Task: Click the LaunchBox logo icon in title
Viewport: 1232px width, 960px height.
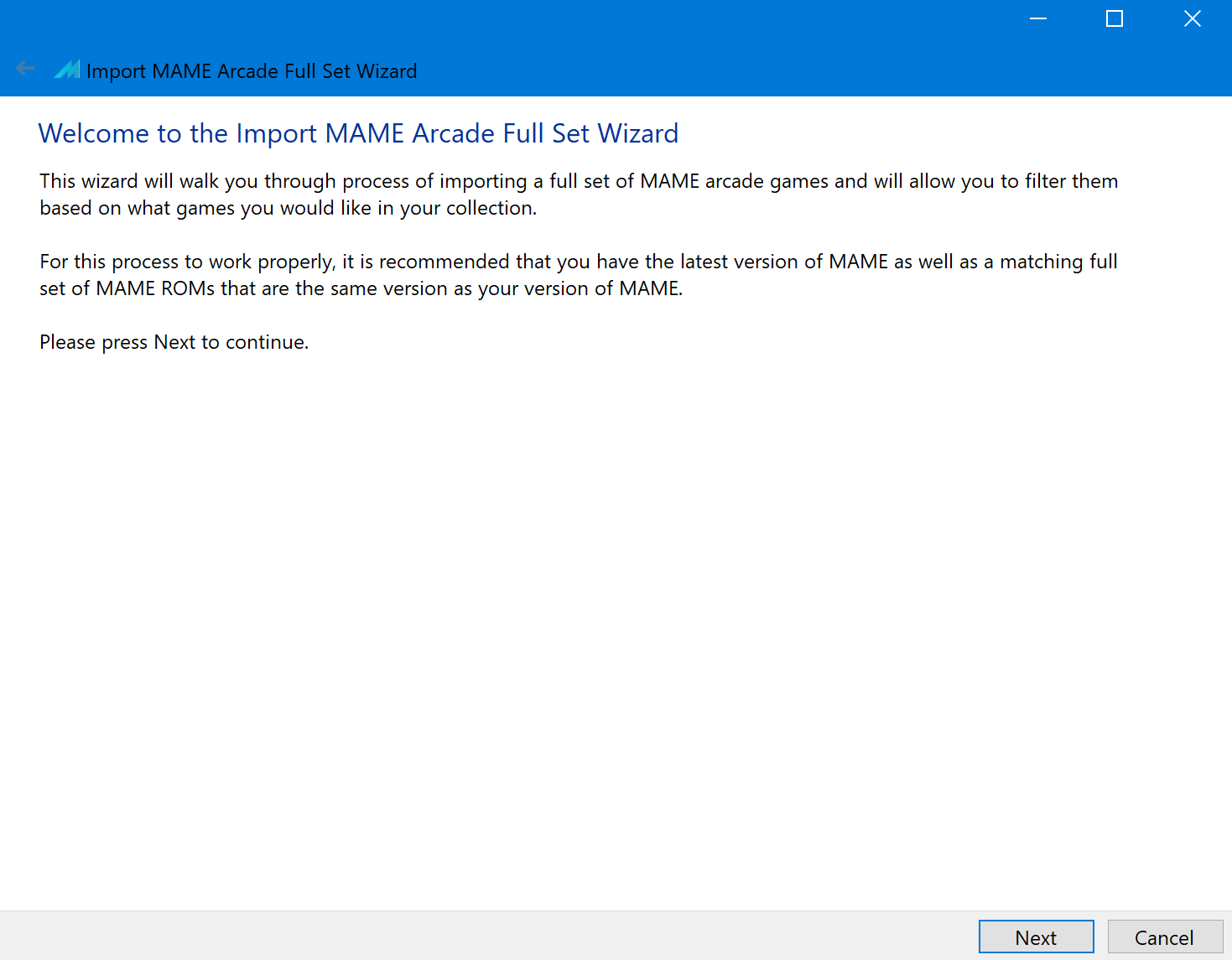Action: click(x=67, y=70)
